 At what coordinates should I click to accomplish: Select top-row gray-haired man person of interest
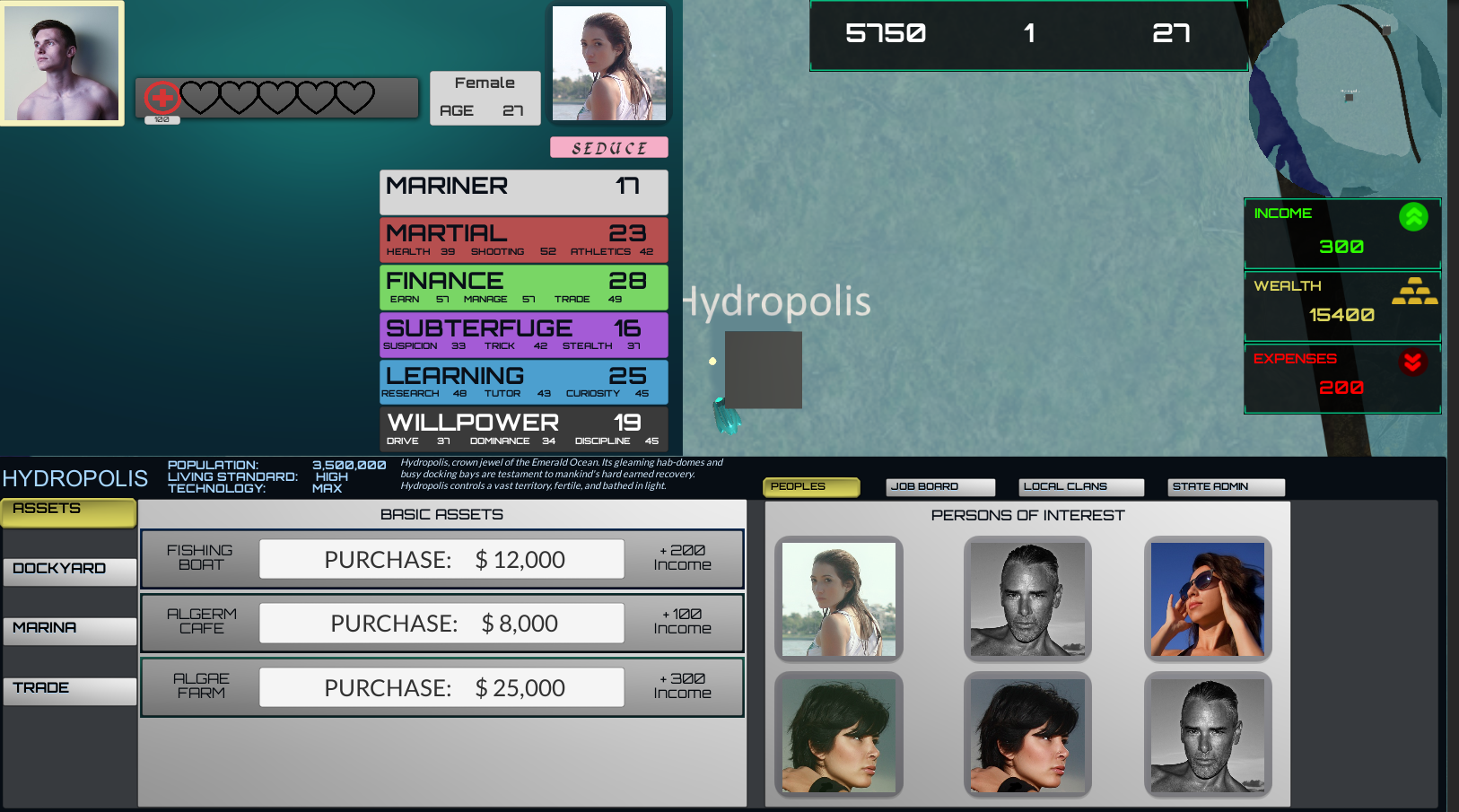tap(1028, 598)
